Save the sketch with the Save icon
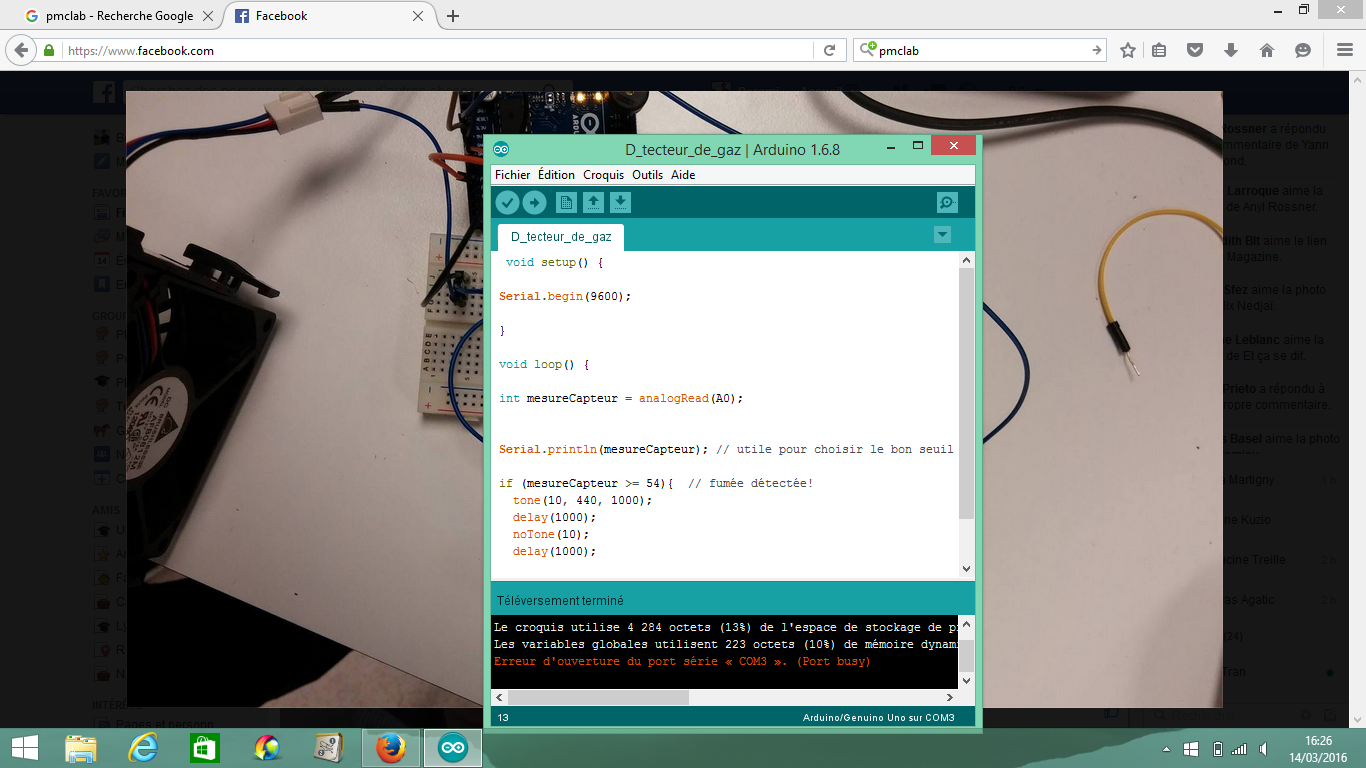The height and width of the screenshot is (768, 1366). point(620,203)
